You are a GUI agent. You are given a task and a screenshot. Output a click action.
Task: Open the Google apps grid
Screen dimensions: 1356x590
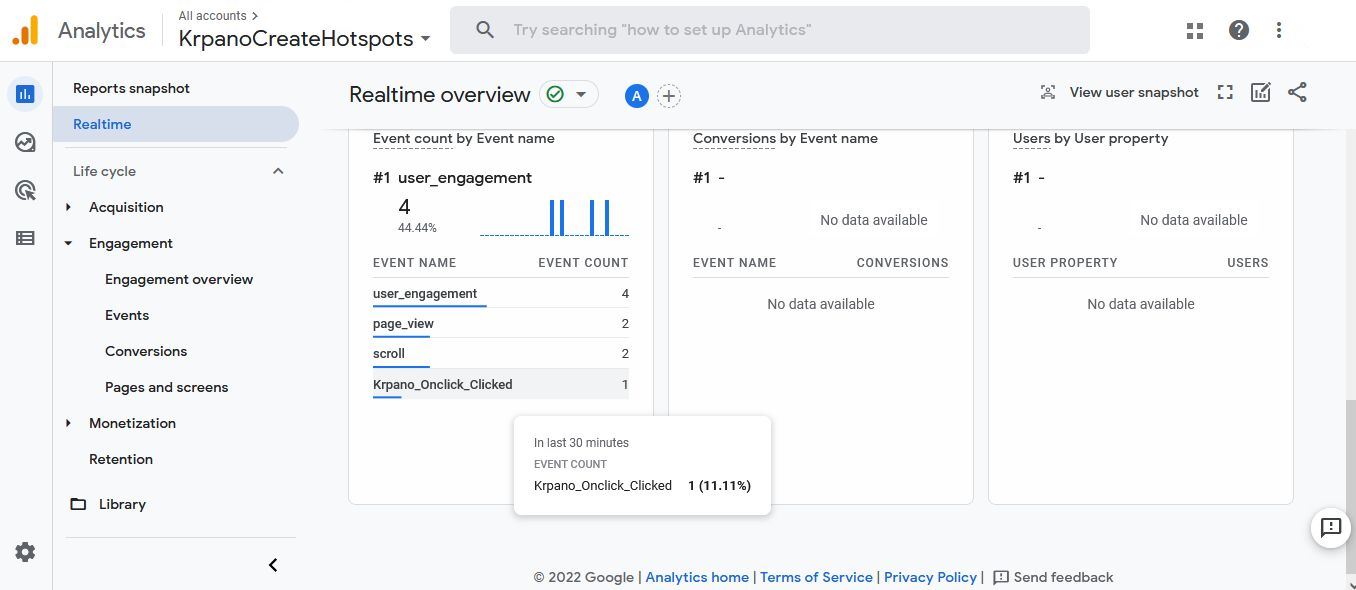point(1194,30)
